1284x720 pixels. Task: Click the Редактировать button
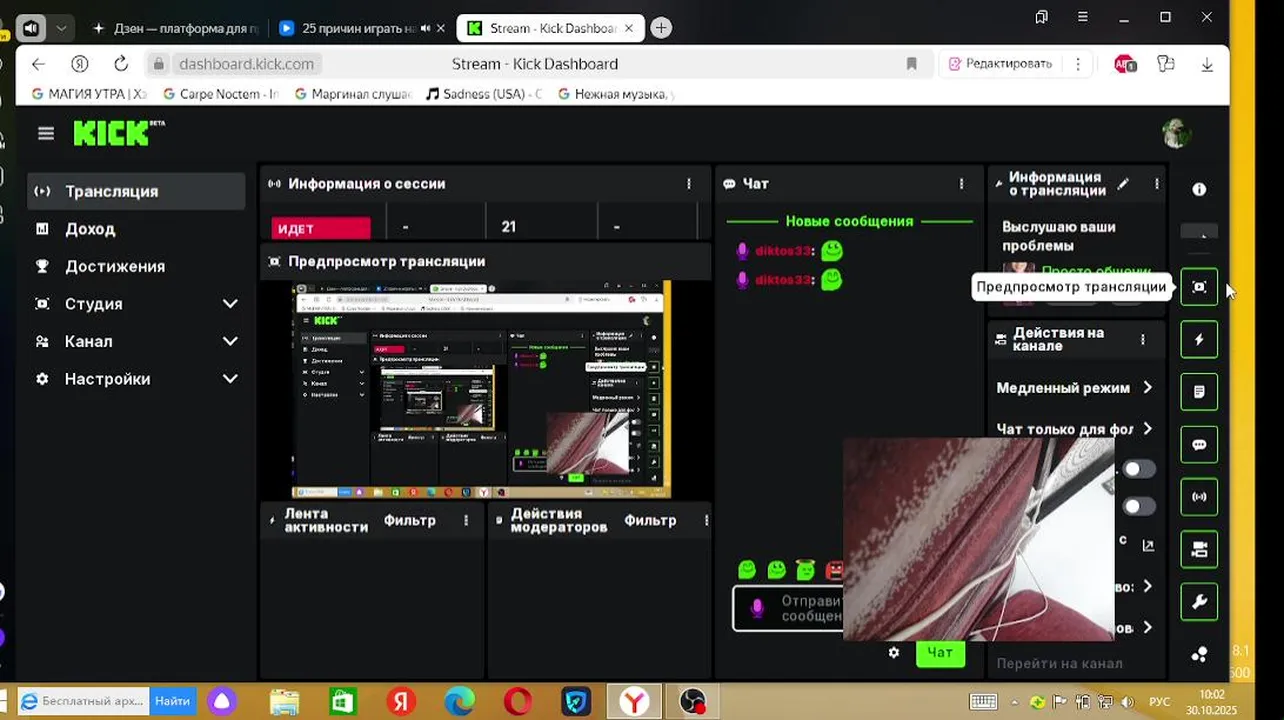click(1000, 64)
